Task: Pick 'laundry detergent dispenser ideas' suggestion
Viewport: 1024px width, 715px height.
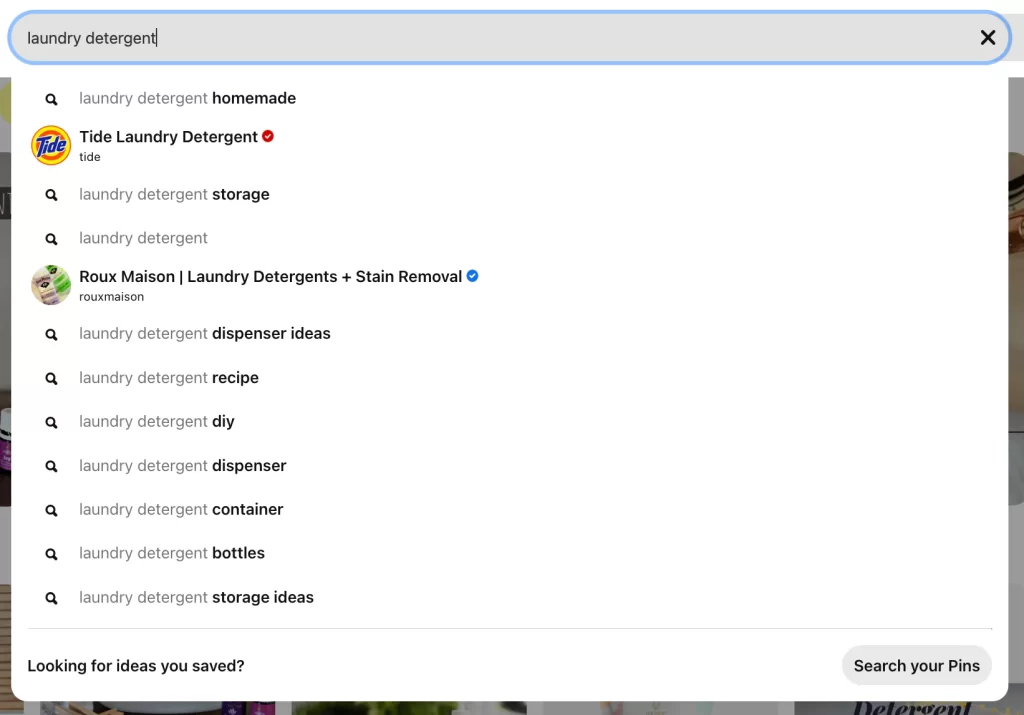Action: click(x=204, y=333)
